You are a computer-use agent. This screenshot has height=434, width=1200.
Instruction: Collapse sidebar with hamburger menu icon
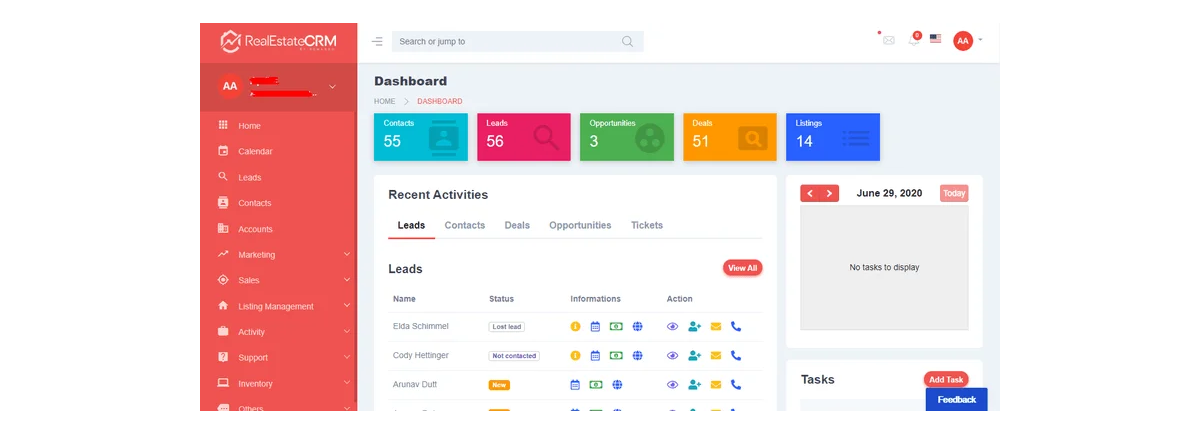tap(377, 42)
